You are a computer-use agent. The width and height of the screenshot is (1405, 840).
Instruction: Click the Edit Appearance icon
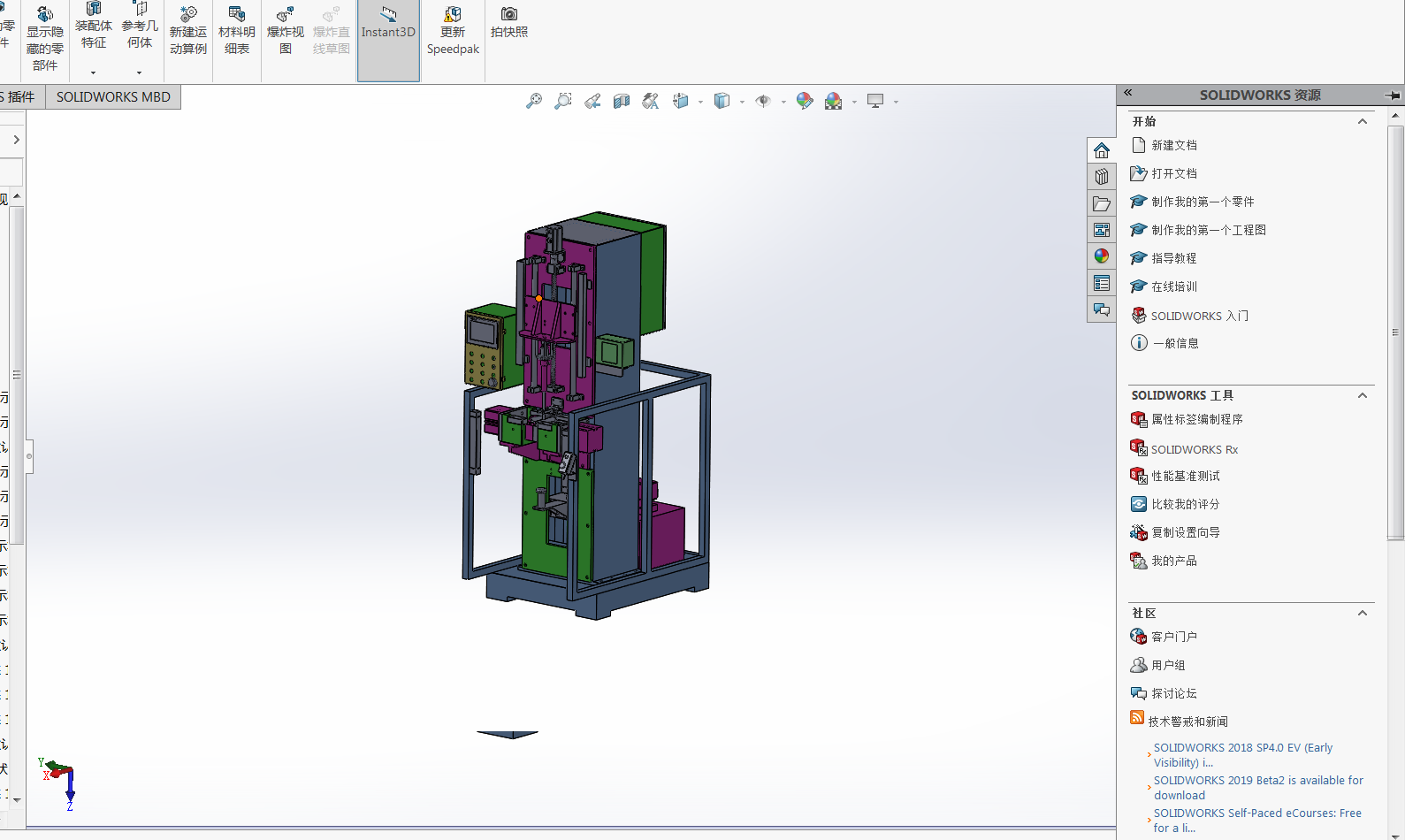tap(804, 102)
